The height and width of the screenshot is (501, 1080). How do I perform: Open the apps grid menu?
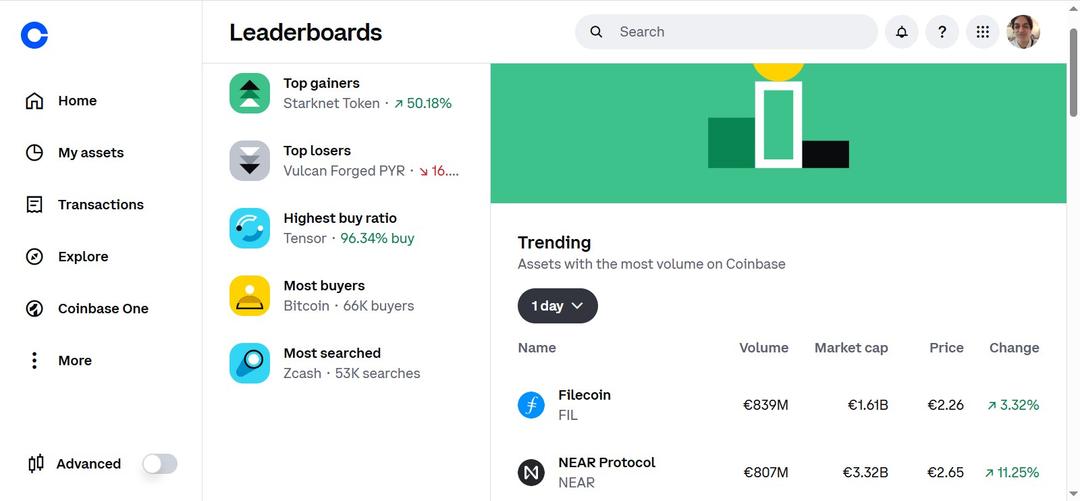pos(982,32)
